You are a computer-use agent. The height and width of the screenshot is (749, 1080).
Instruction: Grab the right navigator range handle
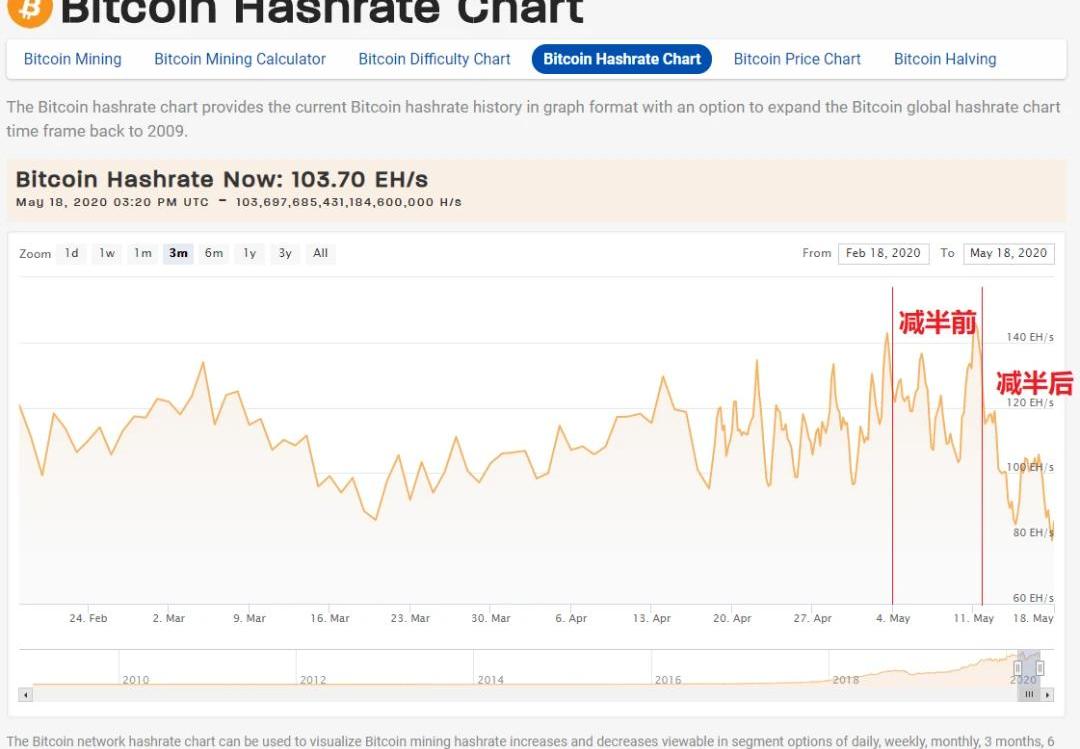[x=1040, y=668]
